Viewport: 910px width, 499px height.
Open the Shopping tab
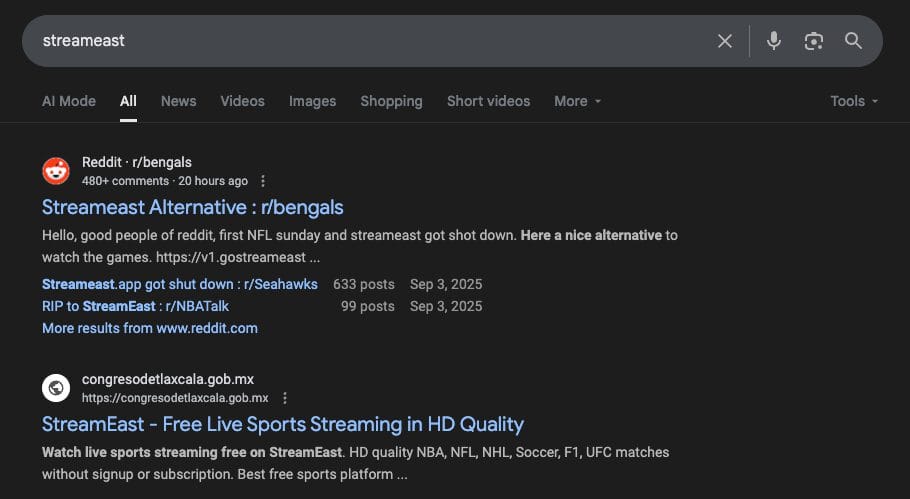[391, 101]
